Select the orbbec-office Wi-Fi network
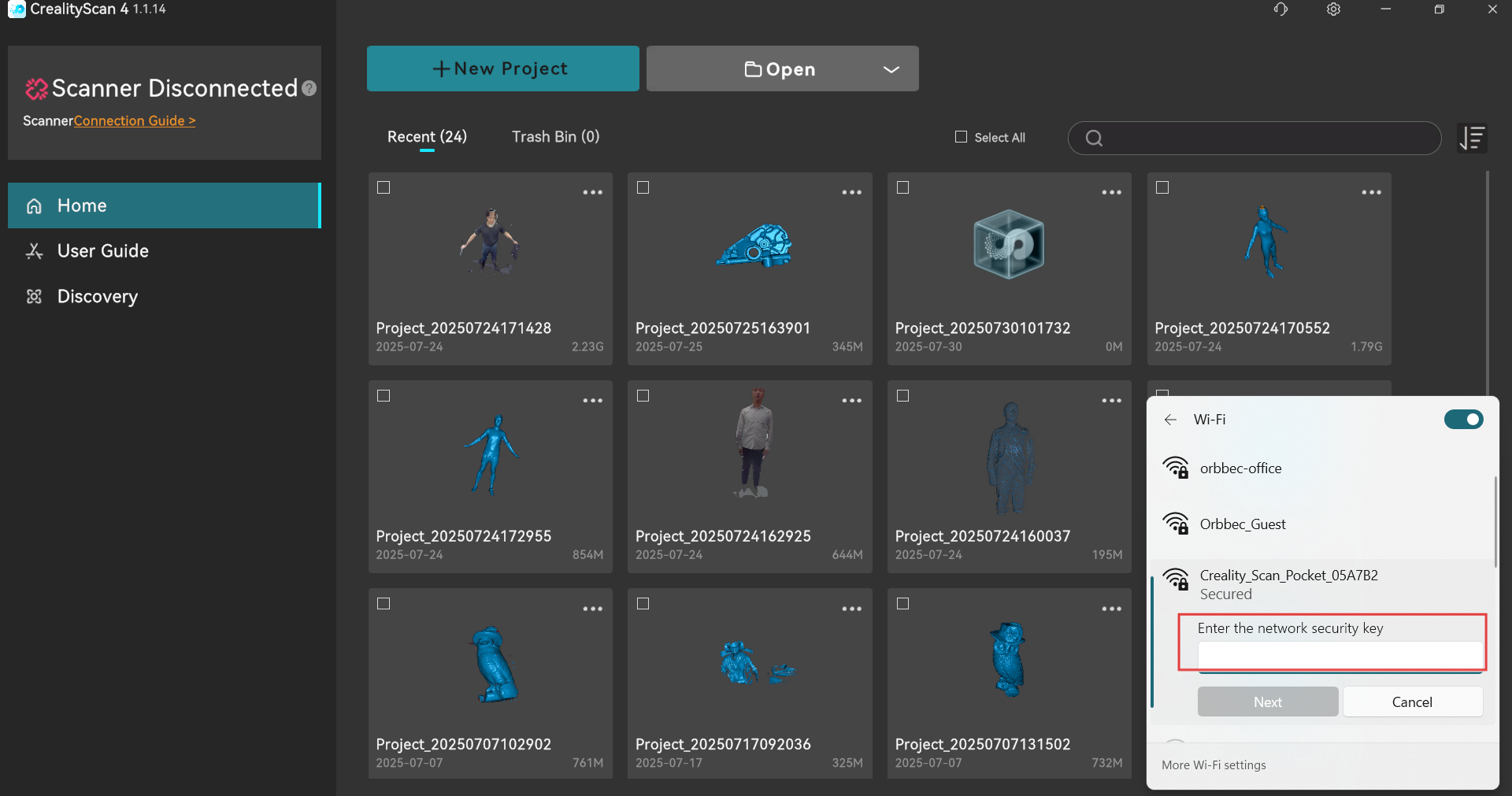1512x796 pixels. coord(1240,468)
